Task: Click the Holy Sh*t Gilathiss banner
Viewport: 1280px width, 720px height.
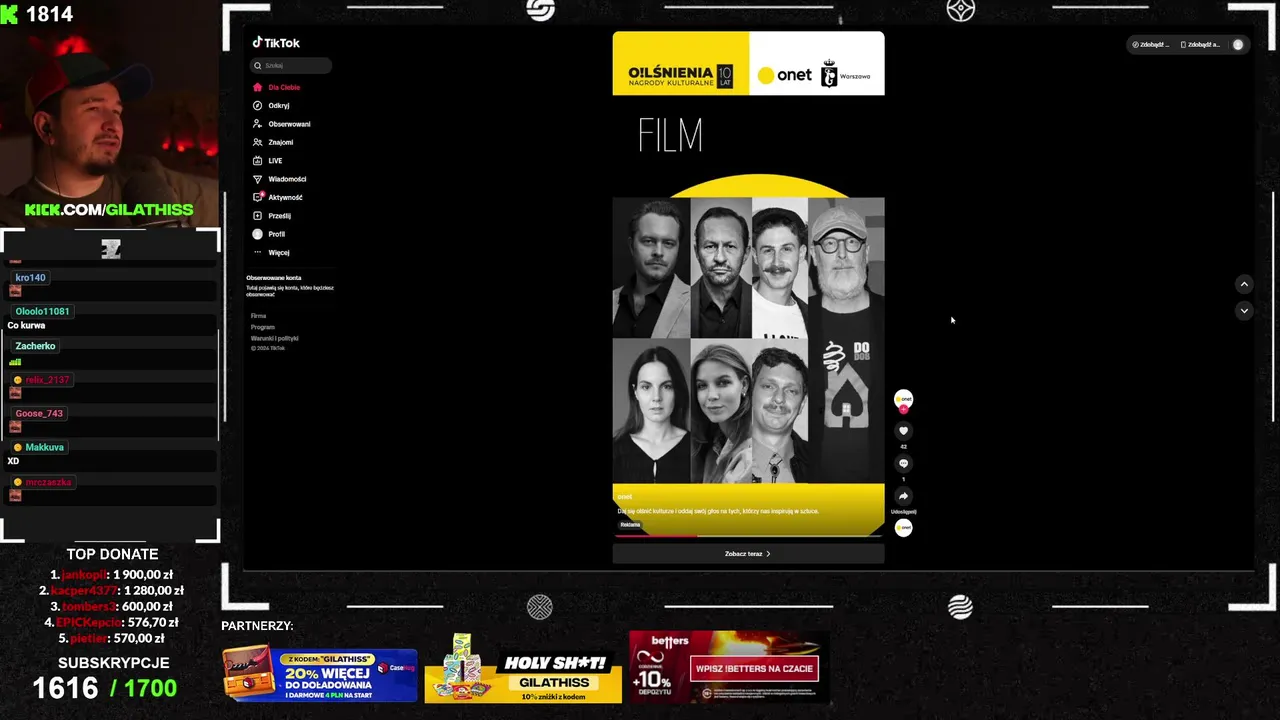Action: point(523,671)
